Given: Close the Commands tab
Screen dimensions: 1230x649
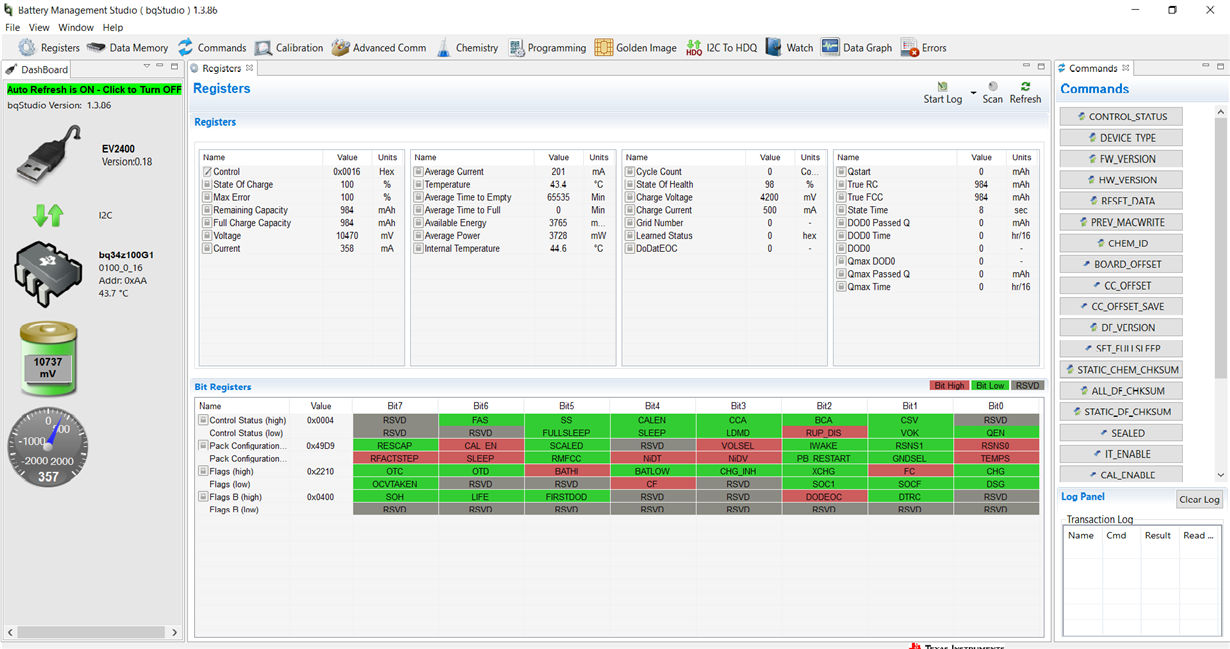Looking at the screenshot, I should 1125,68.
